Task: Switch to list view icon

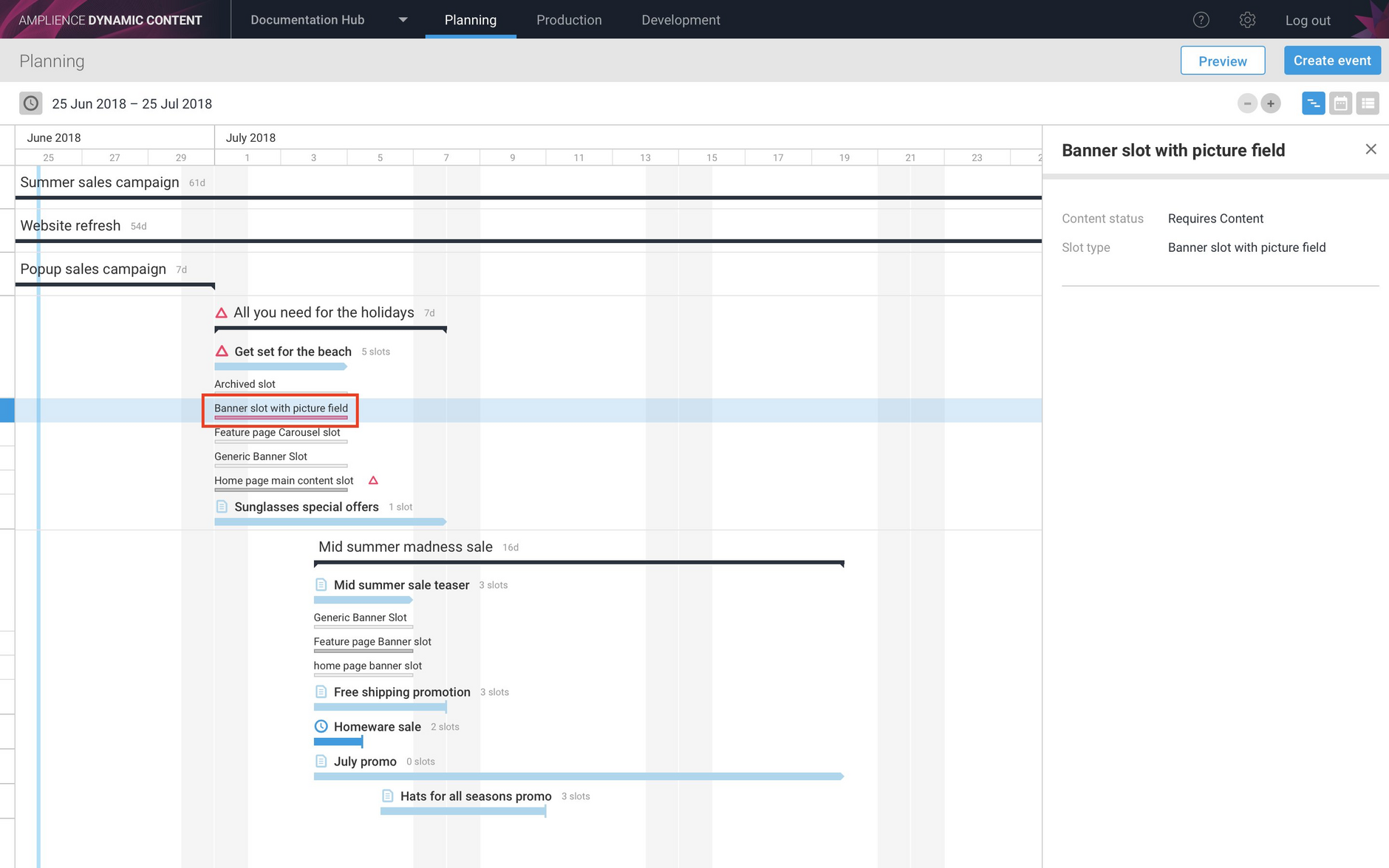Action: coord(1368,103)
